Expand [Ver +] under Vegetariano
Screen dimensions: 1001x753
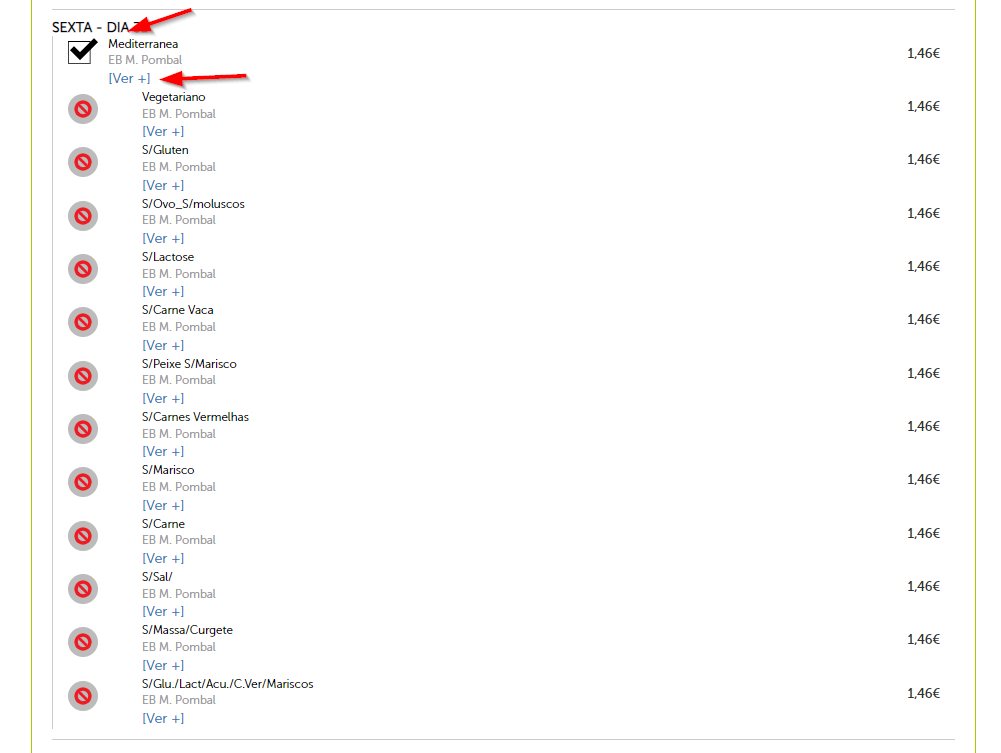(163, 131)
